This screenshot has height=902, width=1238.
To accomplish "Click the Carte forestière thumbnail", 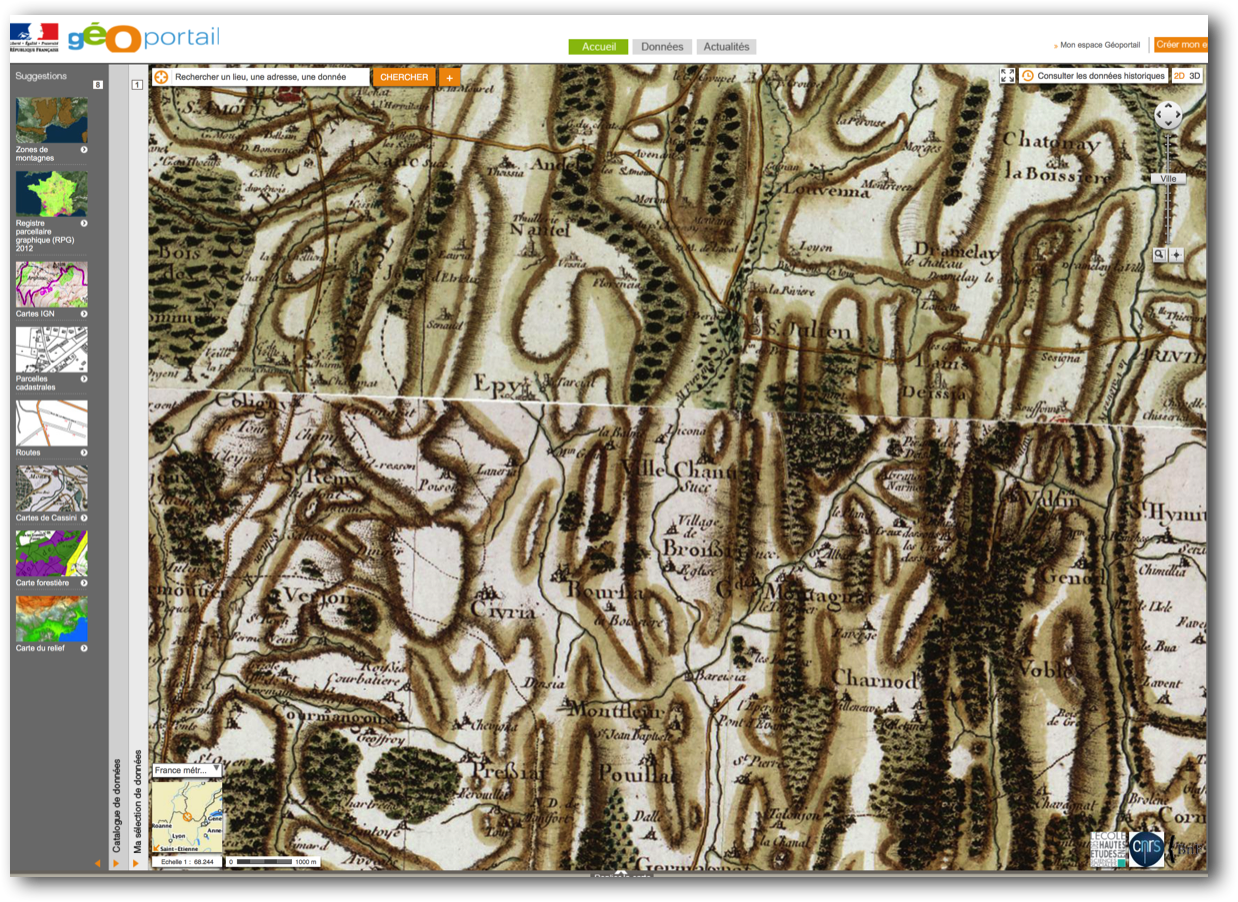I will 51,553.
